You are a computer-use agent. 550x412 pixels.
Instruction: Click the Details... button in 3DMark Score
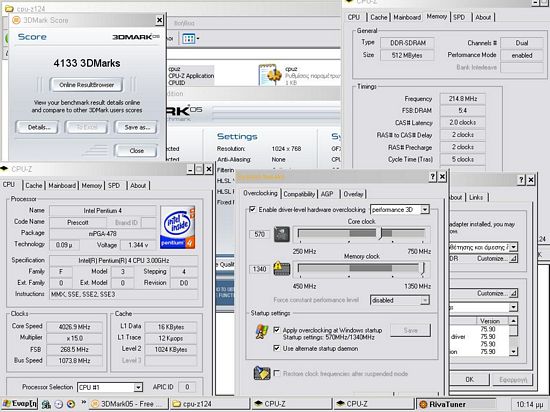pos(39,127)
